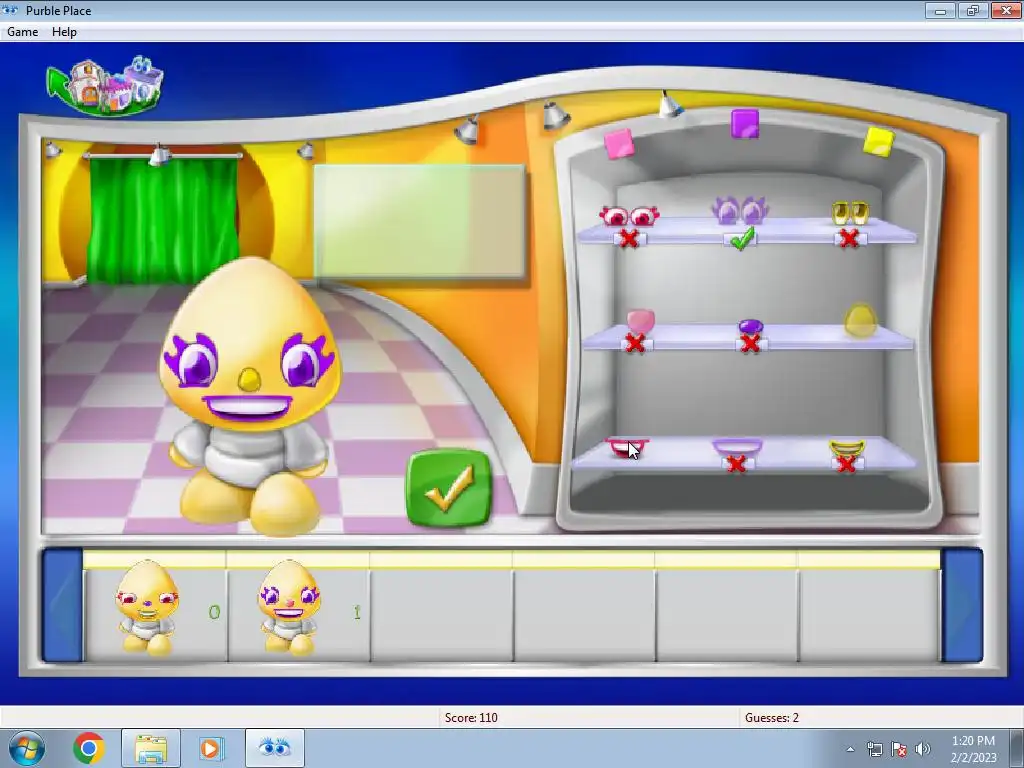Select the pink color block above shelves

point(619,144)
